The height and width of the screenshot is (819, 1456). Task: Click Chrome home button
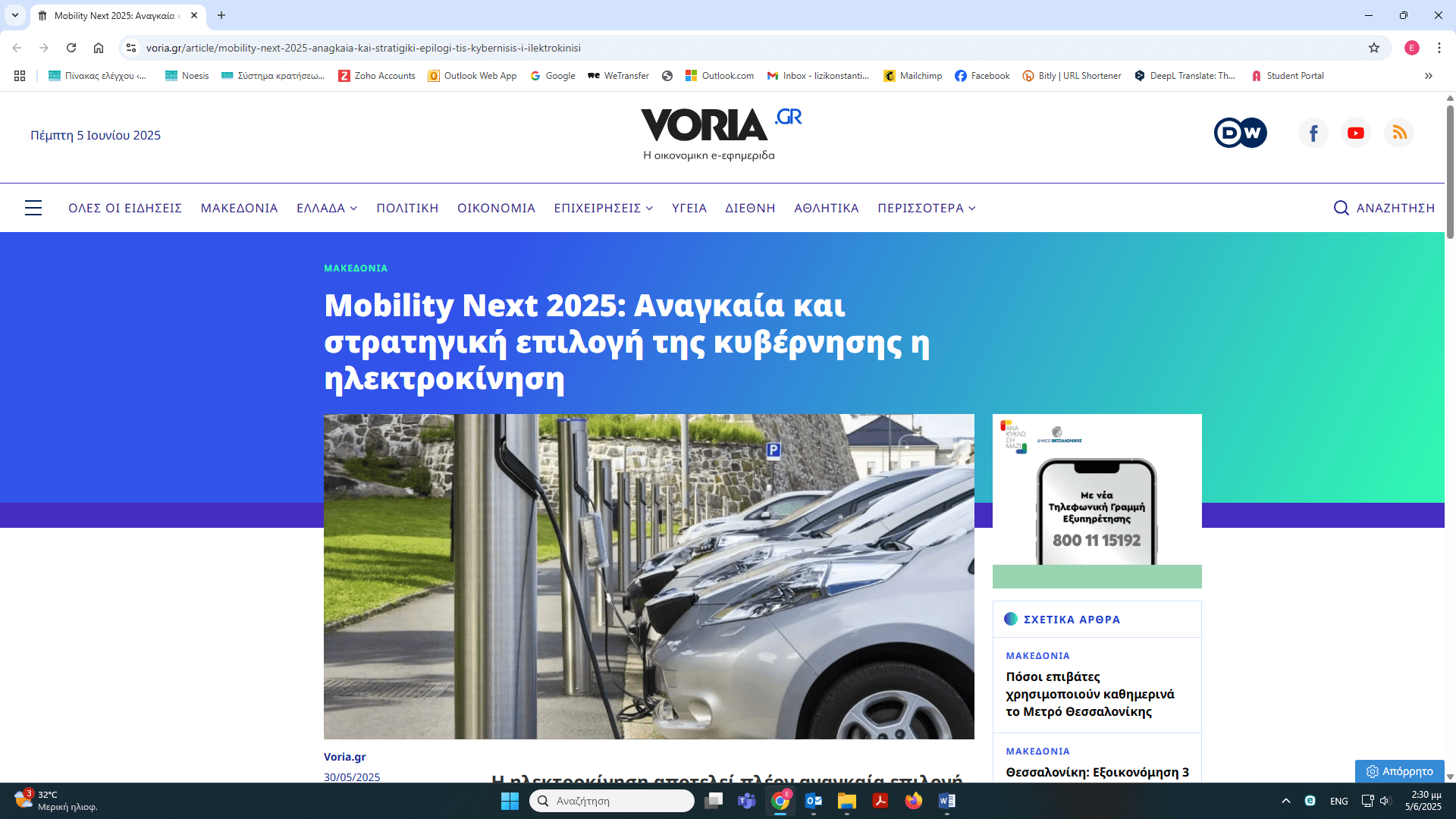99,48
